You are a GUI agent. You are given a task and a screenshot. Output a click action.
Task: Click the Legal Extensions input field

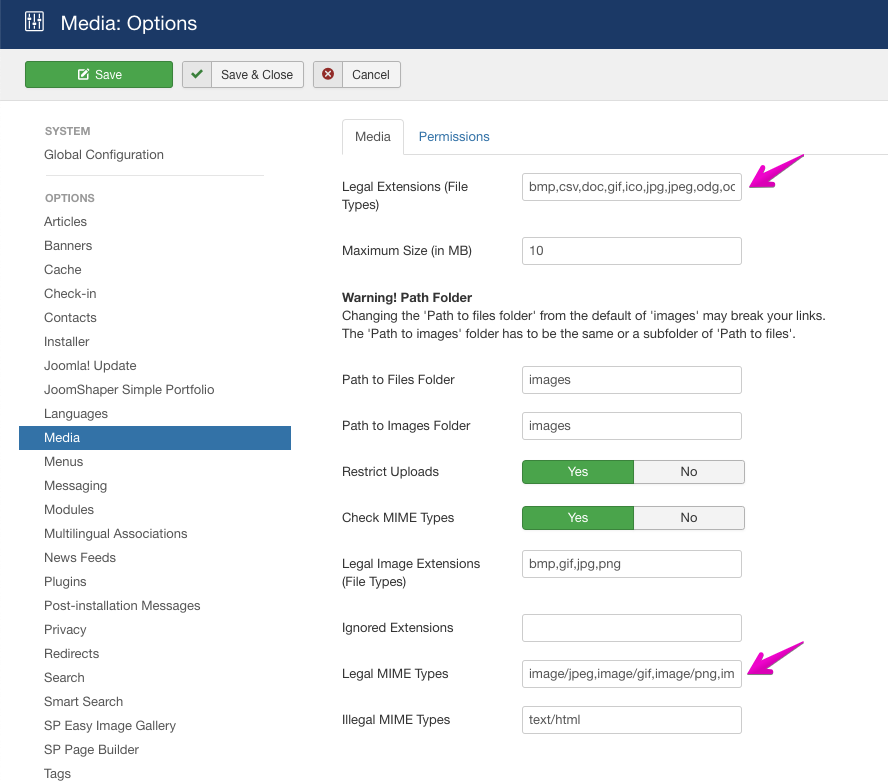point(631,187)
